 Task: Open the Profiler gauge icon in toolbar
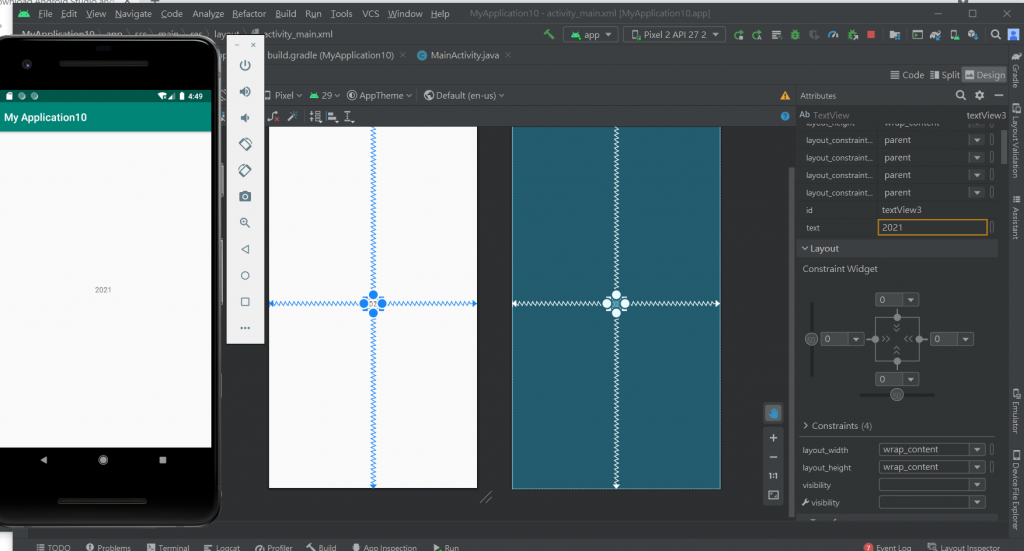[x=833, y=35]
